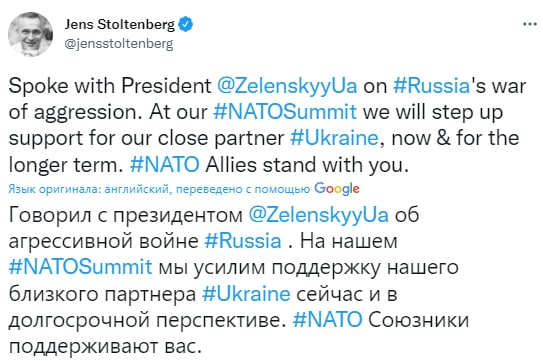
Task: Open the three-dot more options menu
Action: (529, 24)
